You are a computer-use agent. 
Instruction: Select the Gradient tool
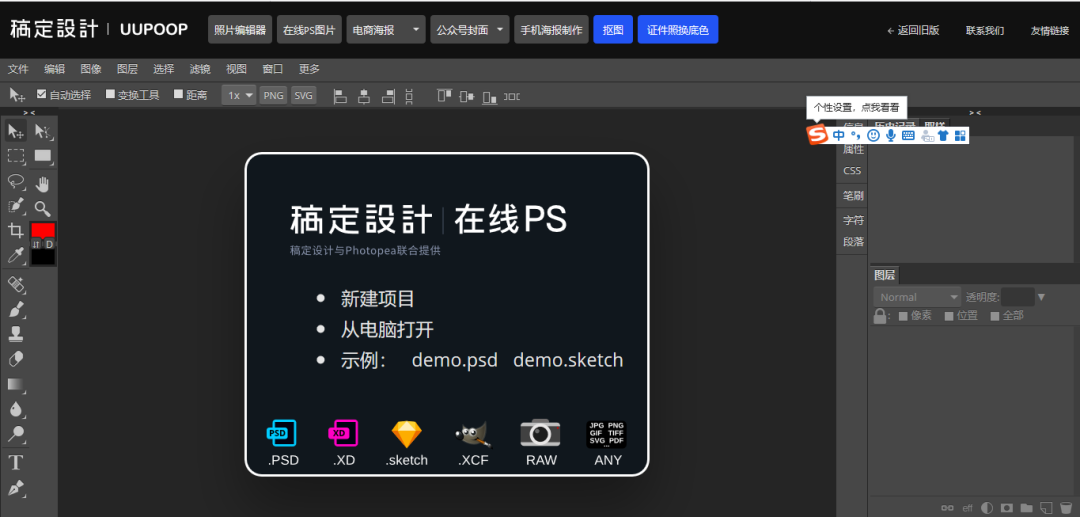pyautogui.click(x=16, y=384)
